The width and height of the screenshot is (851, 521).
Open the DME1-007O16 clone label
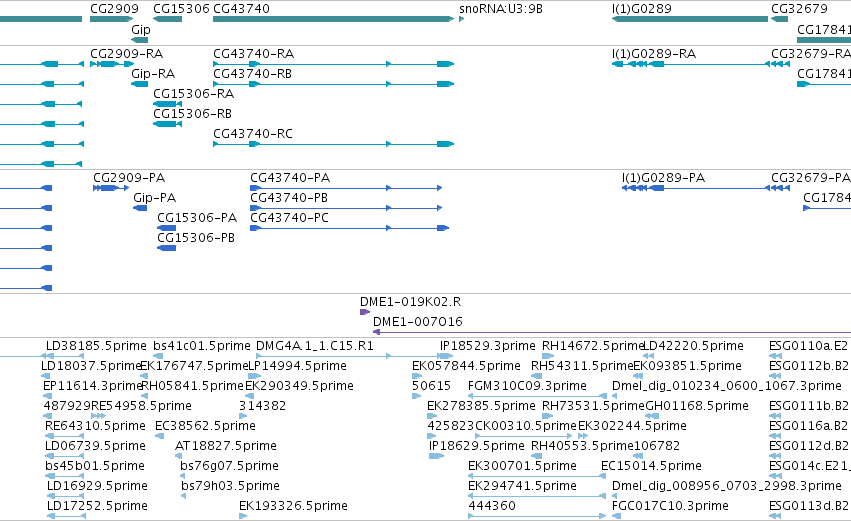pyautogui.click(x=418, y=322)
